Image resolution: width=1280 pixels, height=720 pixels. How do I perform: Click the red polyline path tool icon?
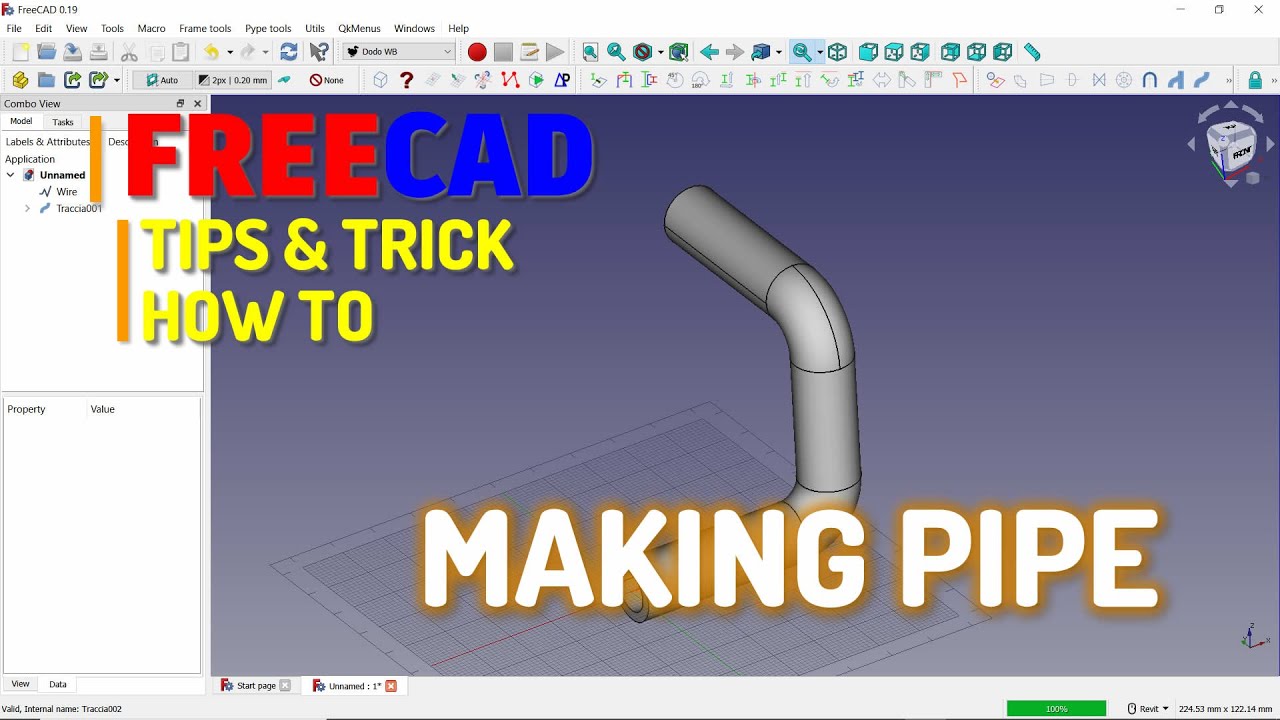(510, 80)
